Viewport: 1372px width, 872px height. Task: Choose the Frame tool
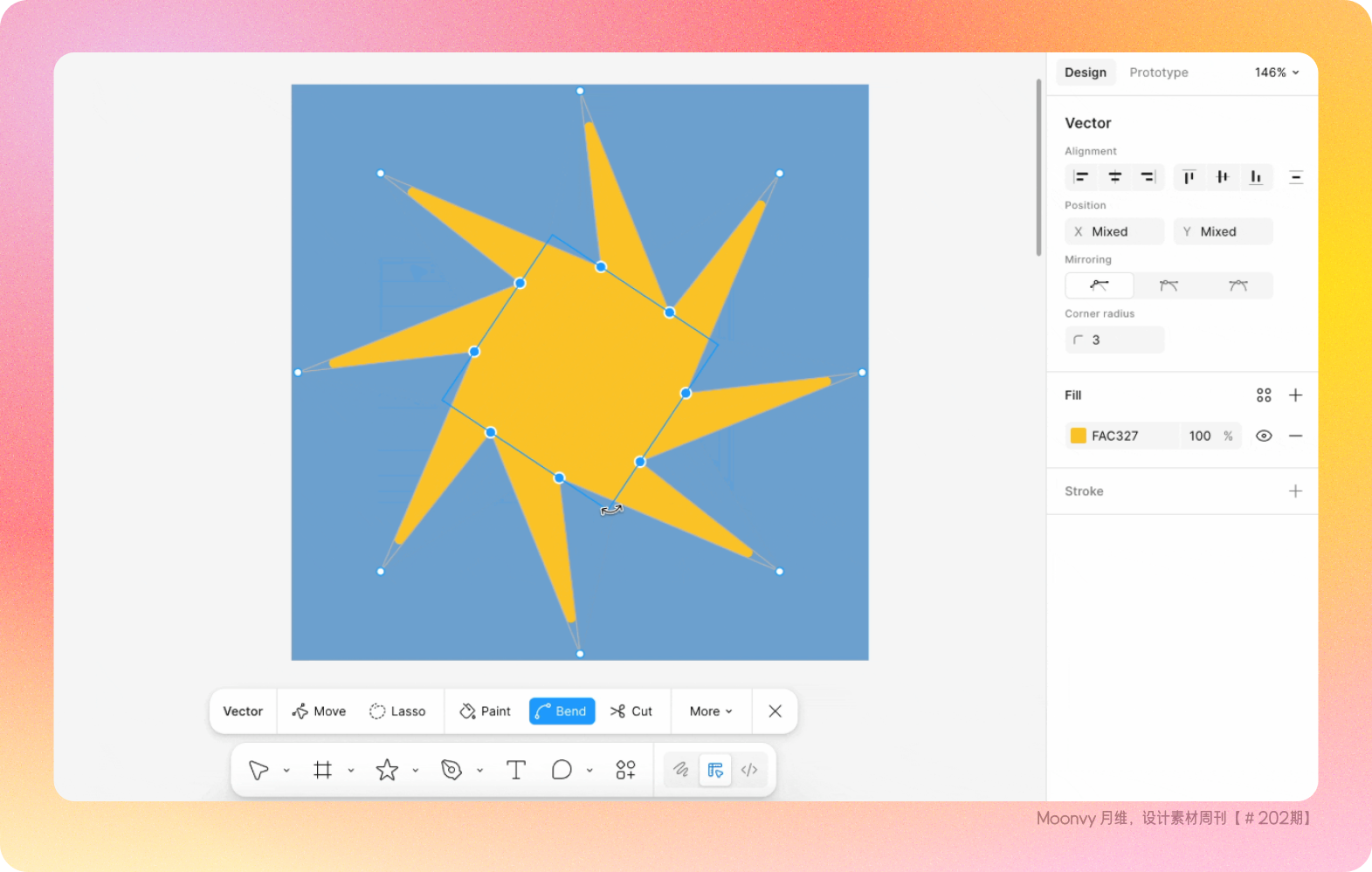(322, 770)
